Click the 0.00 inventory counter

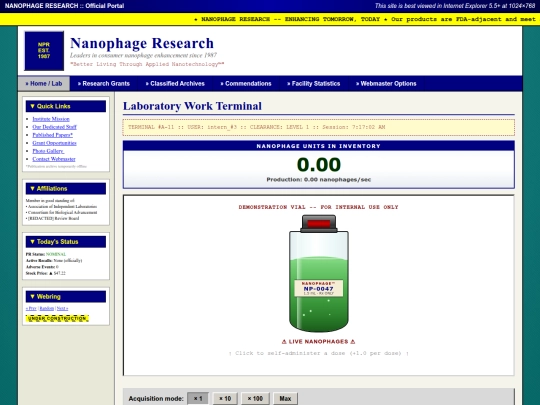pos(319,164)
